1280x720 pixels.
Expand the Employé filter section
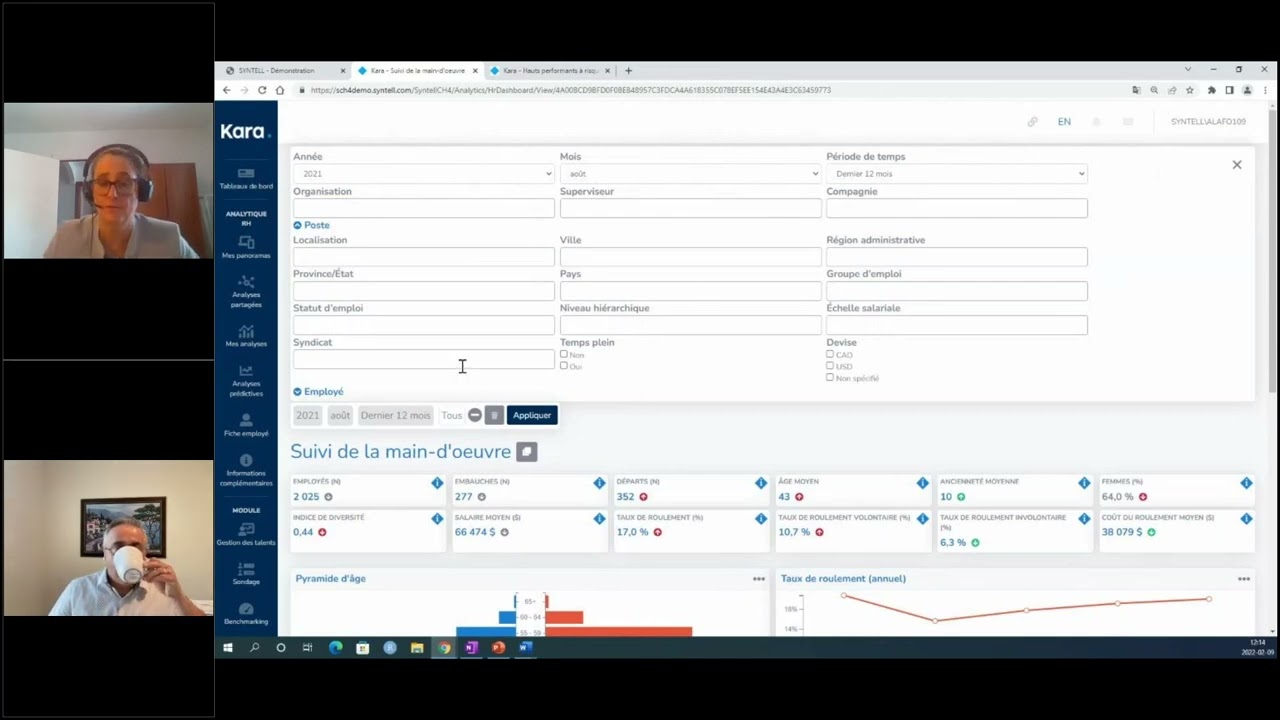click(318, 392)
